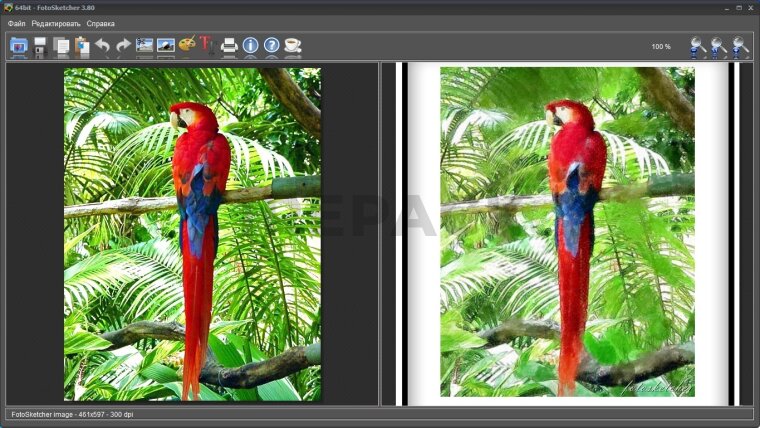Viewport: 760px width, 428px height.
Task: Click the first magnifier zoom icon
Action: [698, 46]
